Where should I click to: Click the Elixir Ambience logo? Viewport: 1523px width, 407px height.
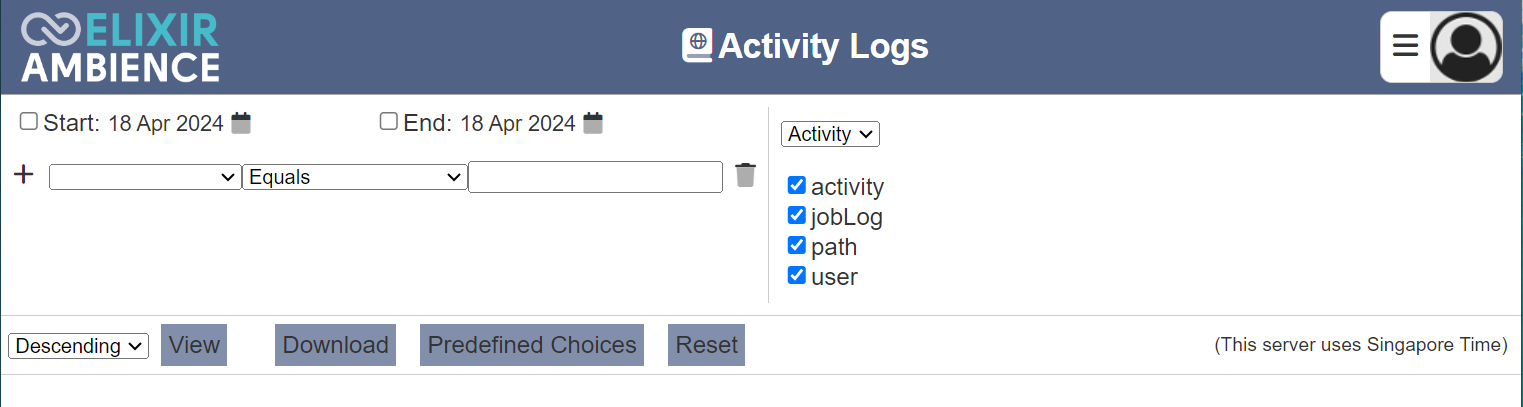pos(120,47)
